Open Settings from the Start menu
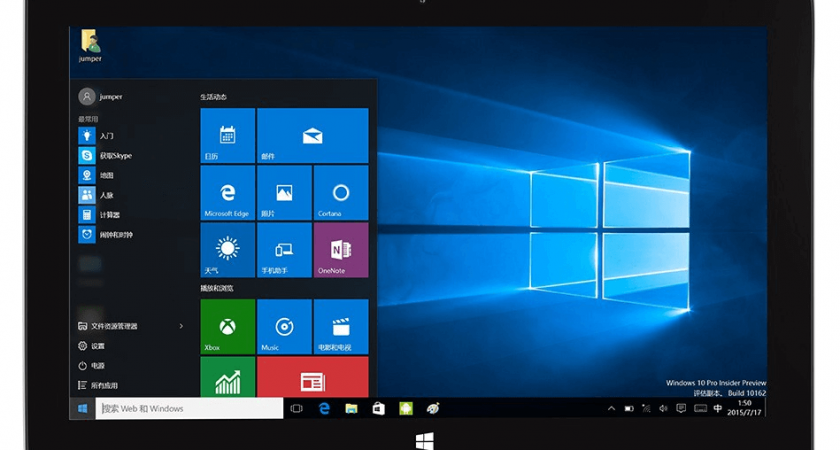Screen dimensions: 840x450 click(x=98, y=346)
